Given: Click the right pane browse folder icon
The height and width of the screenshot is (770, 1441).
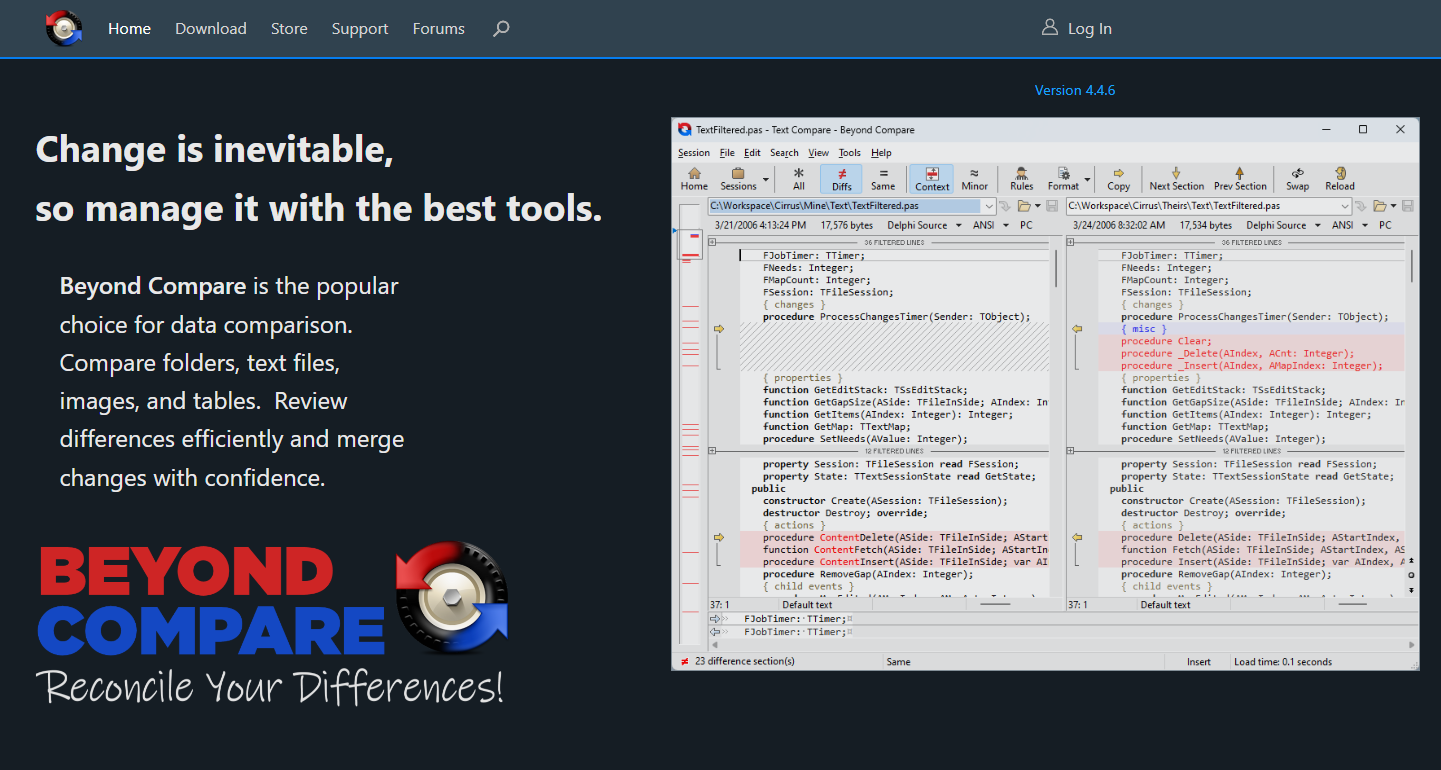Looking at the screenshot, I should coord(1380,206).
